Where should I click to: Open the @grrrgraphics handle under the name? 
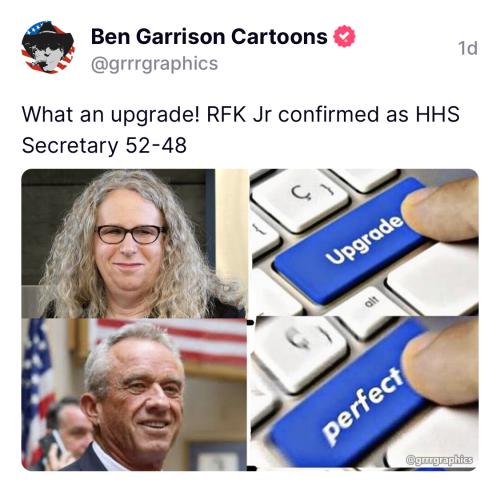click(154, 63)
